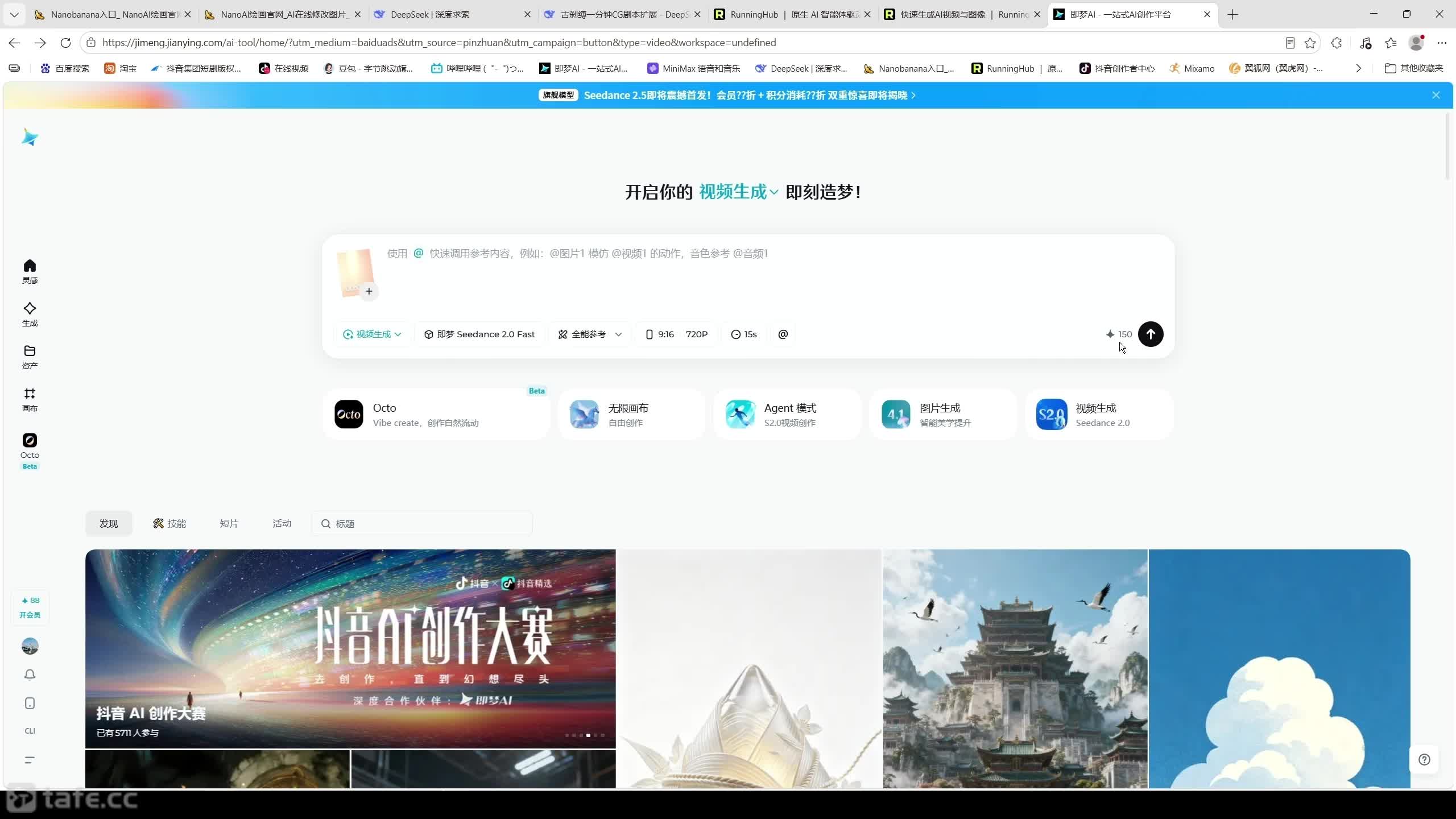Image resolution: width=1456 pixels, height=819 pixels.
Task: Open a new browser tab
Action: 1232,14
